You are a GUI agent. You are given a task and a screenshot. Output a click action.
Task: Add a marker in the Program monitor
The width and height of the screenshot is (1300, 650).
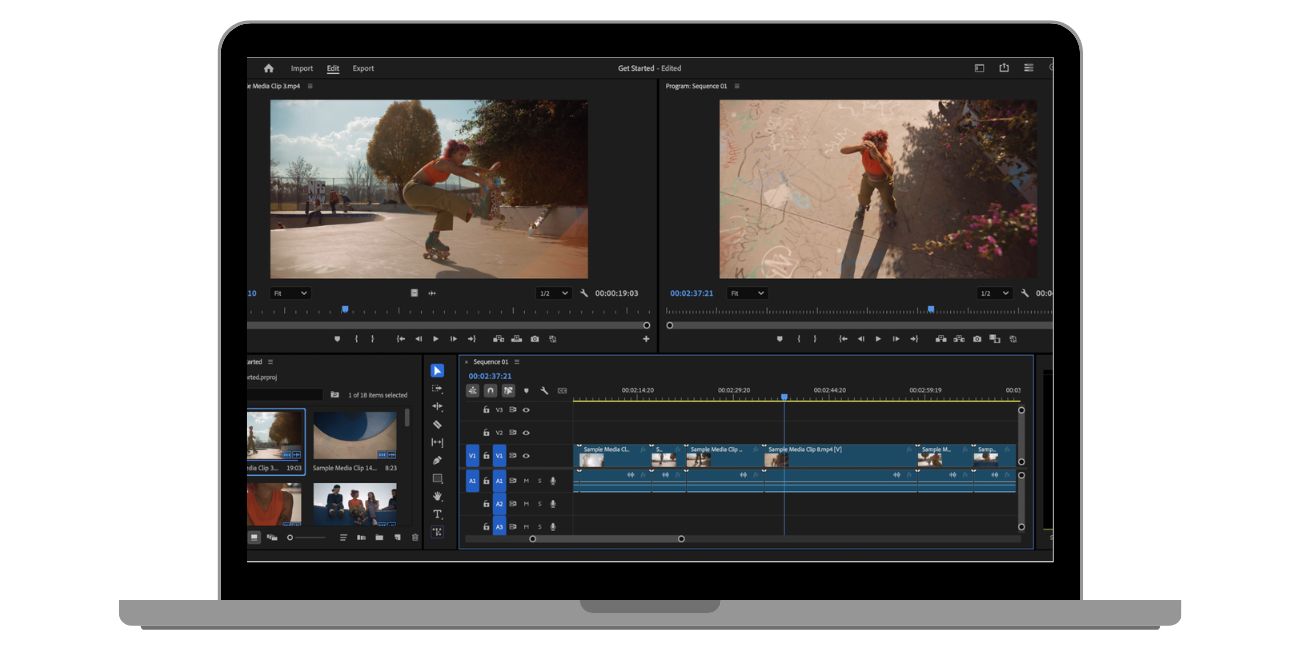click(780, 339)
